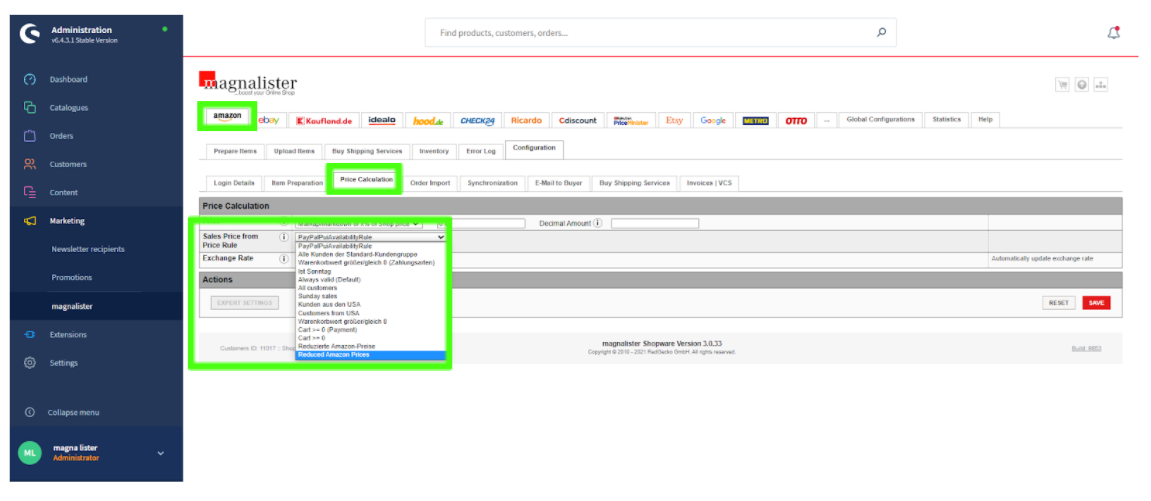Click the EXPERT SETTINGS button
Viewport: 1151px width, 501px height.
244,303
